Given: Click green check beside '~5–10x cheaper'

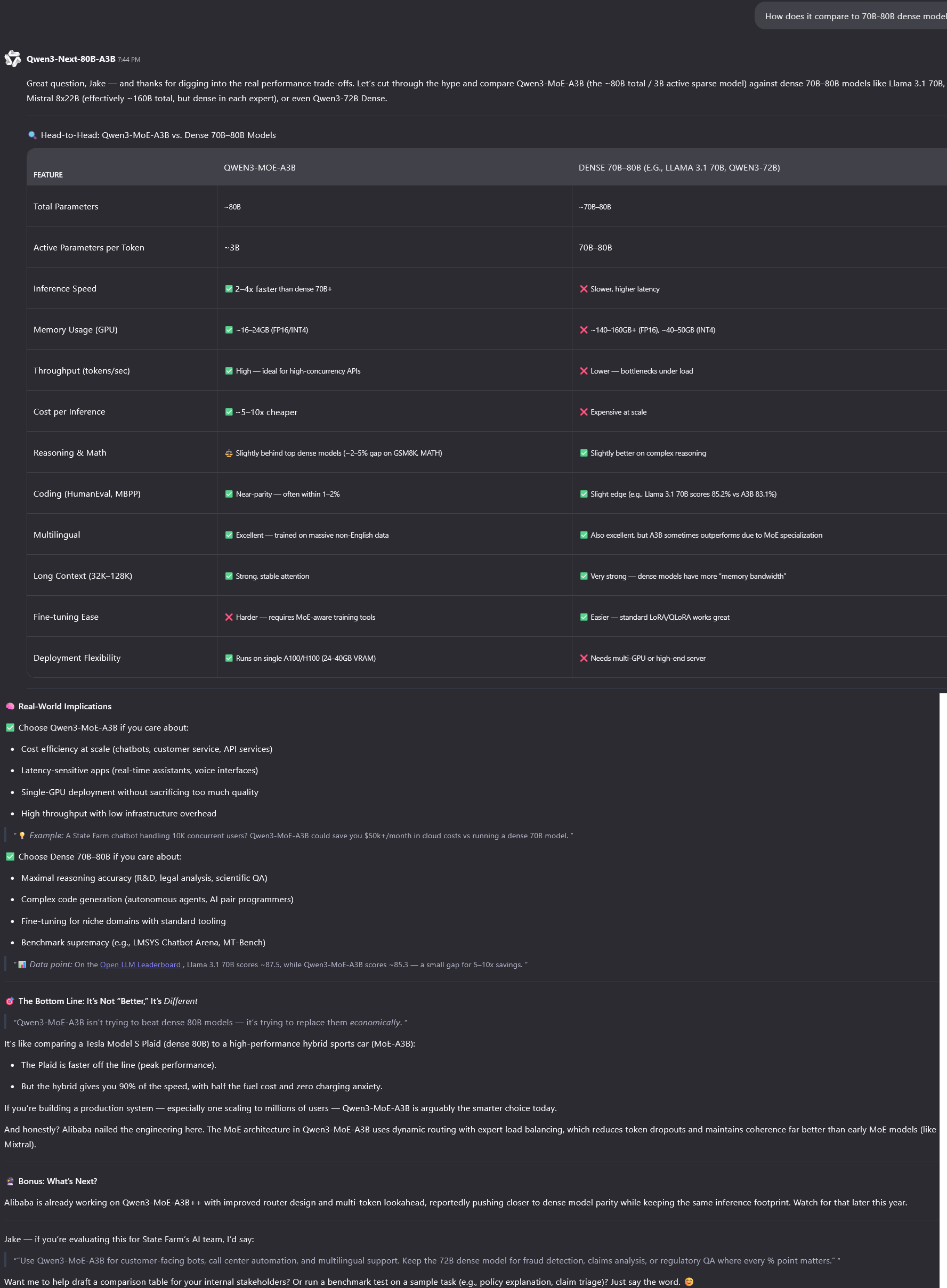Looking at the screenshot, I should 229,412.
